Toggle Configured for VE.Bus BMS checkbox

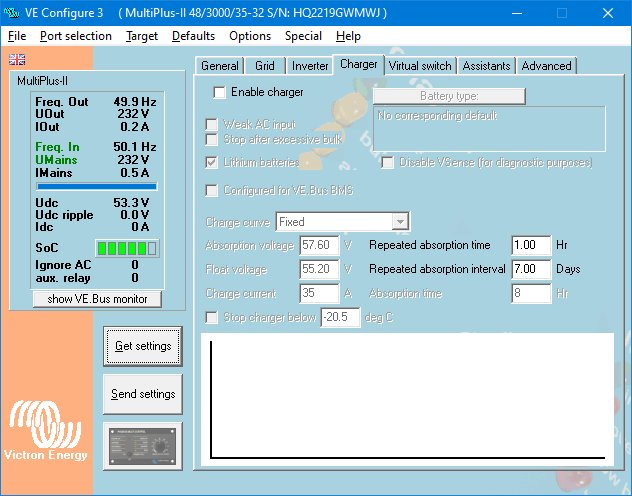(x=212, y=190)
